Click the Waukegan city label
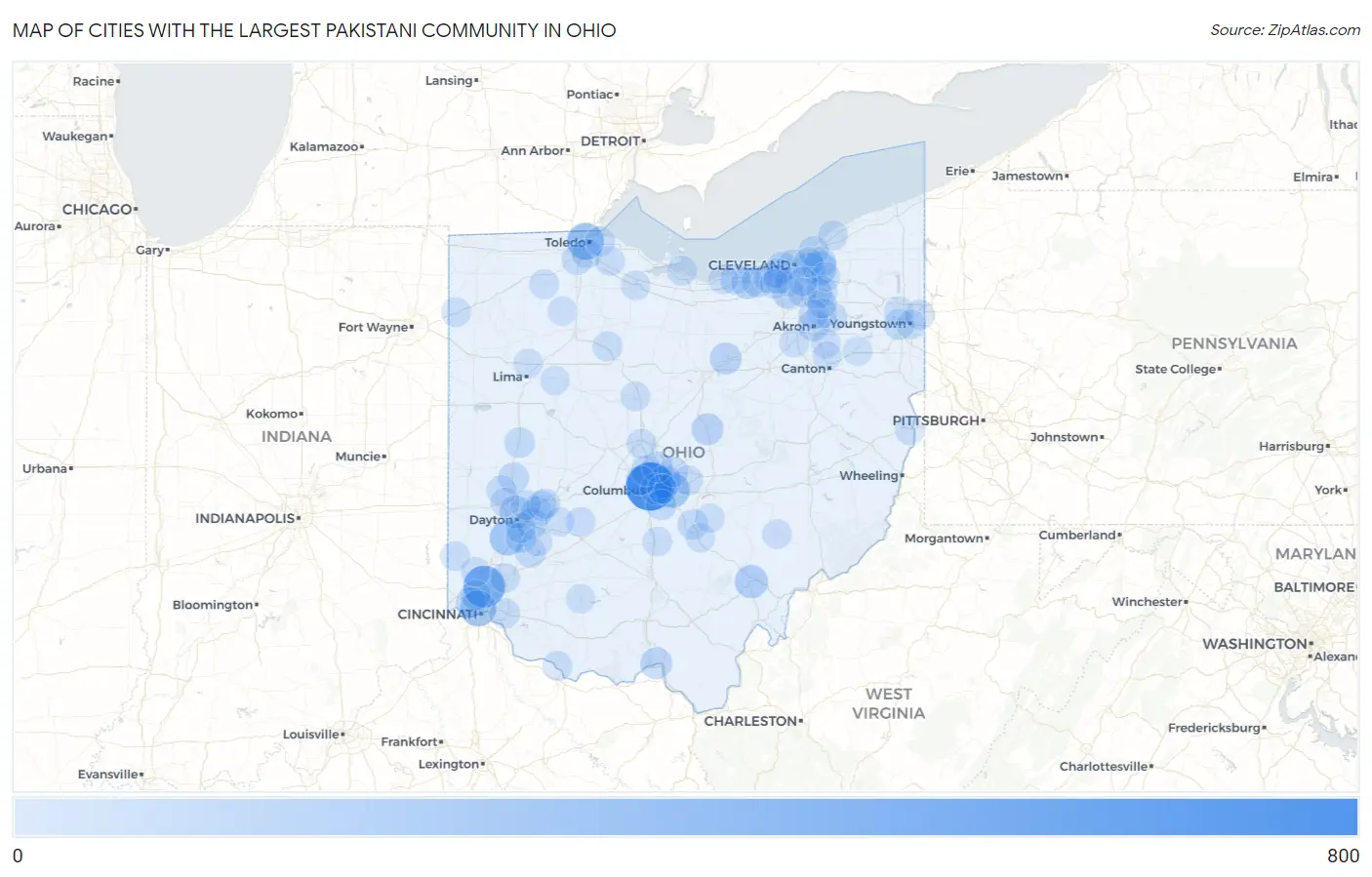Viewport: 1372px width, 877px height. click(75, 136)
